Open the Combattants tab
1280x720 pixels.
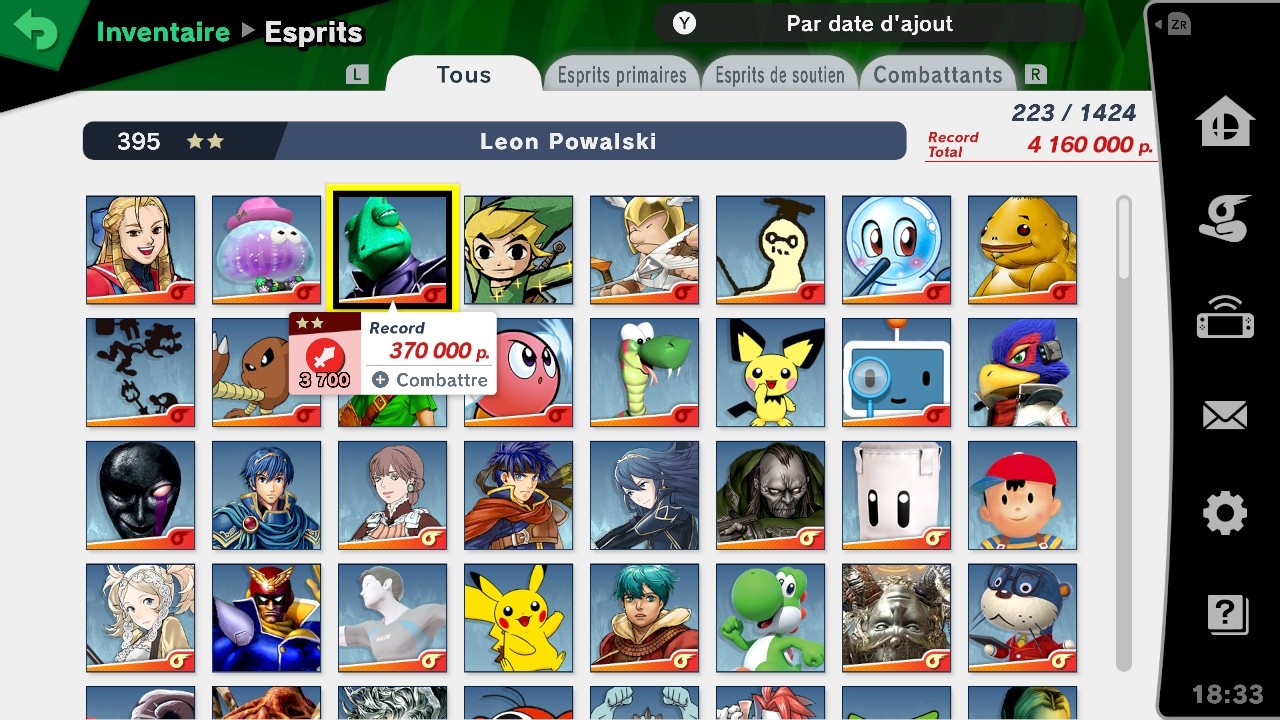pyautogui.click(x=938, y=75)
